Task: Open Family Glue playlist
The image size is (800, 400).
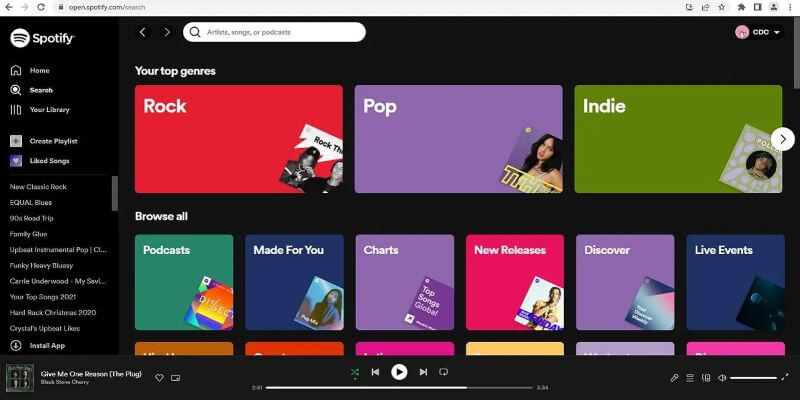Action: 29,234
